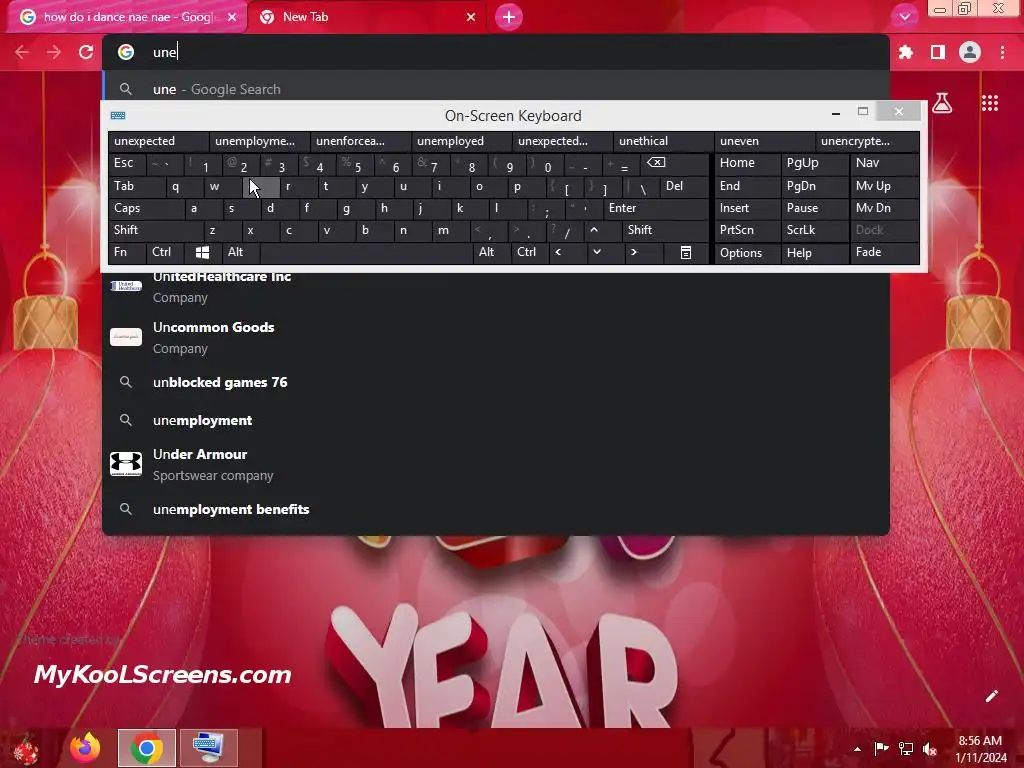Viewport: 1024px width, 768px height.
Task: Select 'unemployment' search suggestion
Action: coord(496,421)
